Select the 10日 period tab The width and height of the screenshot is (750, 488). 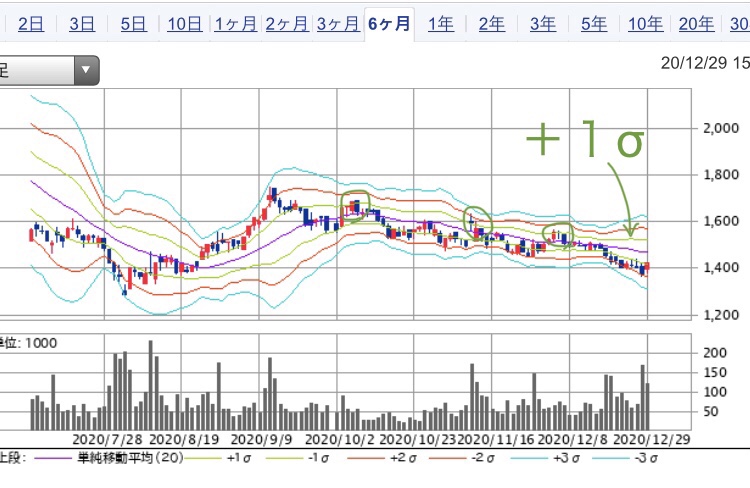[x=185, y=23]
